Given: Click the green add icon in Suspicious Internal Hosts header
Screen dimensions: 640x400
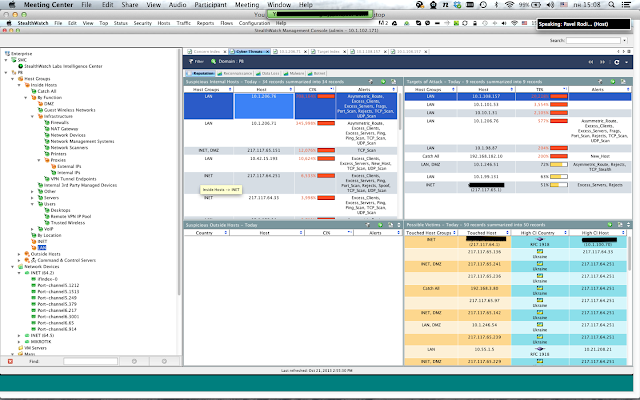Looking at the screenshot, I should (383, 82).
